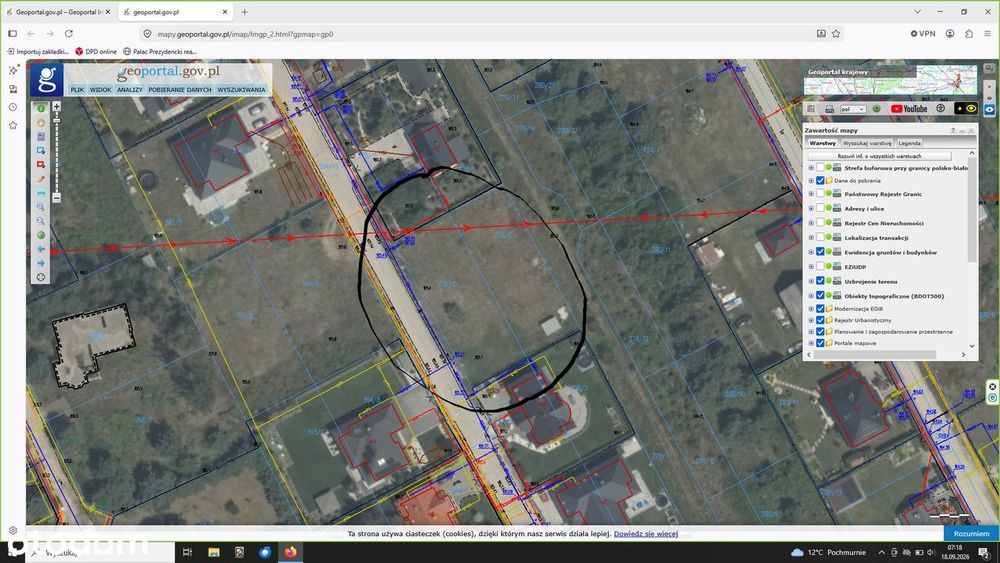1000x563 pixels.
Task: Check the EZiUDP layer checkbox
Action: point(820,267)
